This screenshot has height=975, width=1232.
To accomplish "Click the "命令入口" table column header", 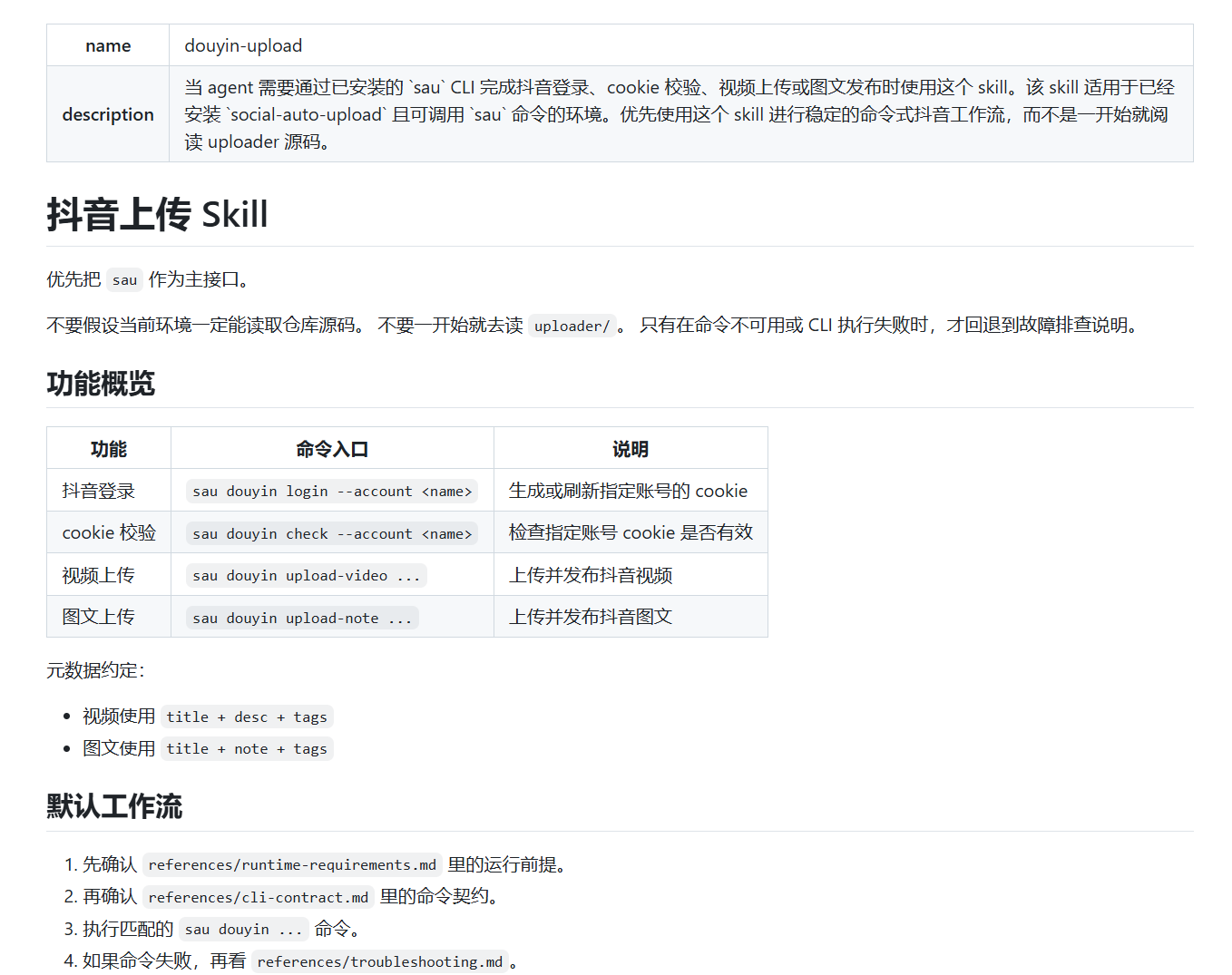I will [x=332, y=449].
